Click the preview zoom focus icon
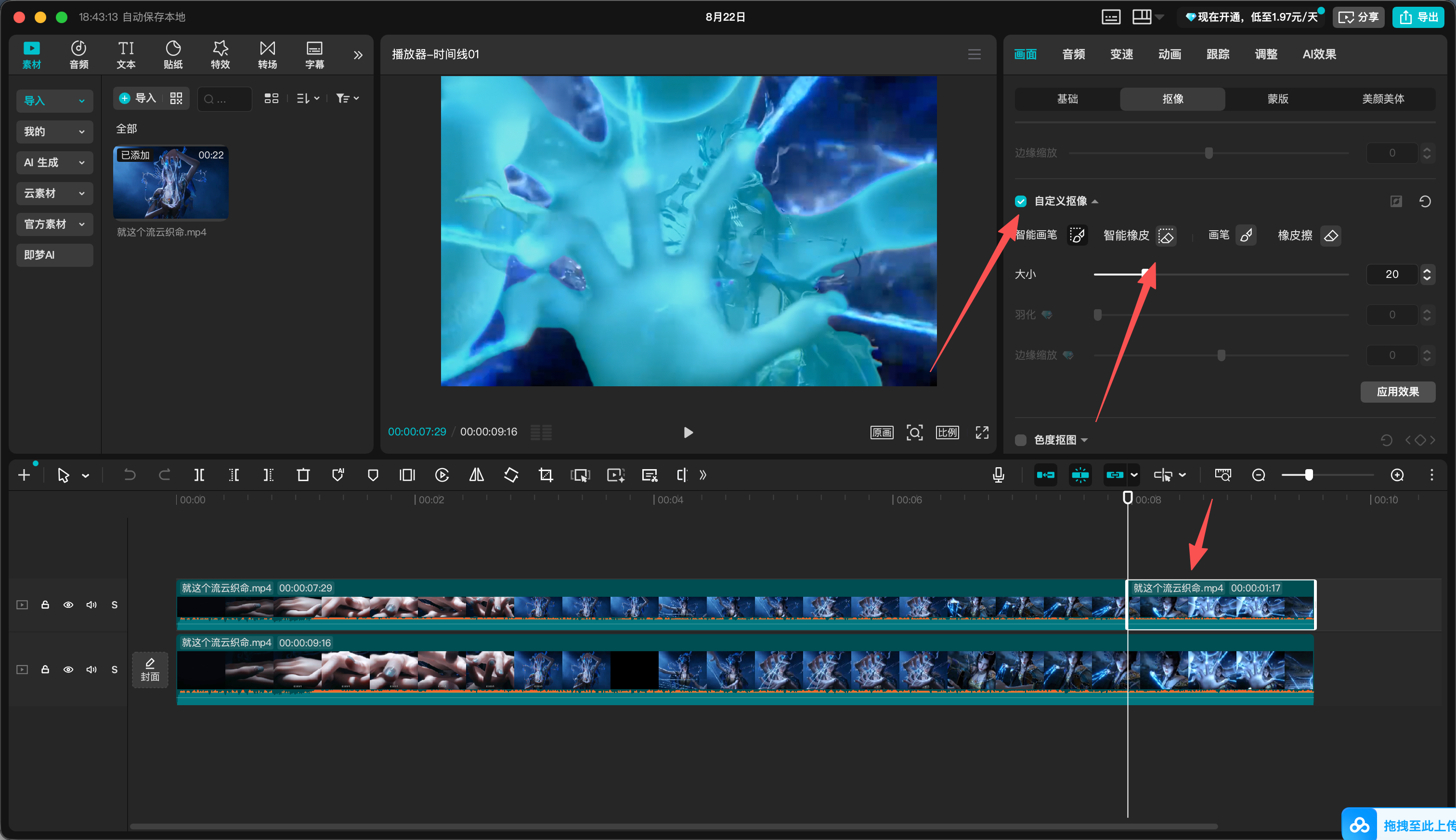This screenshot has height=840, width=1456. tap(914, 432)
